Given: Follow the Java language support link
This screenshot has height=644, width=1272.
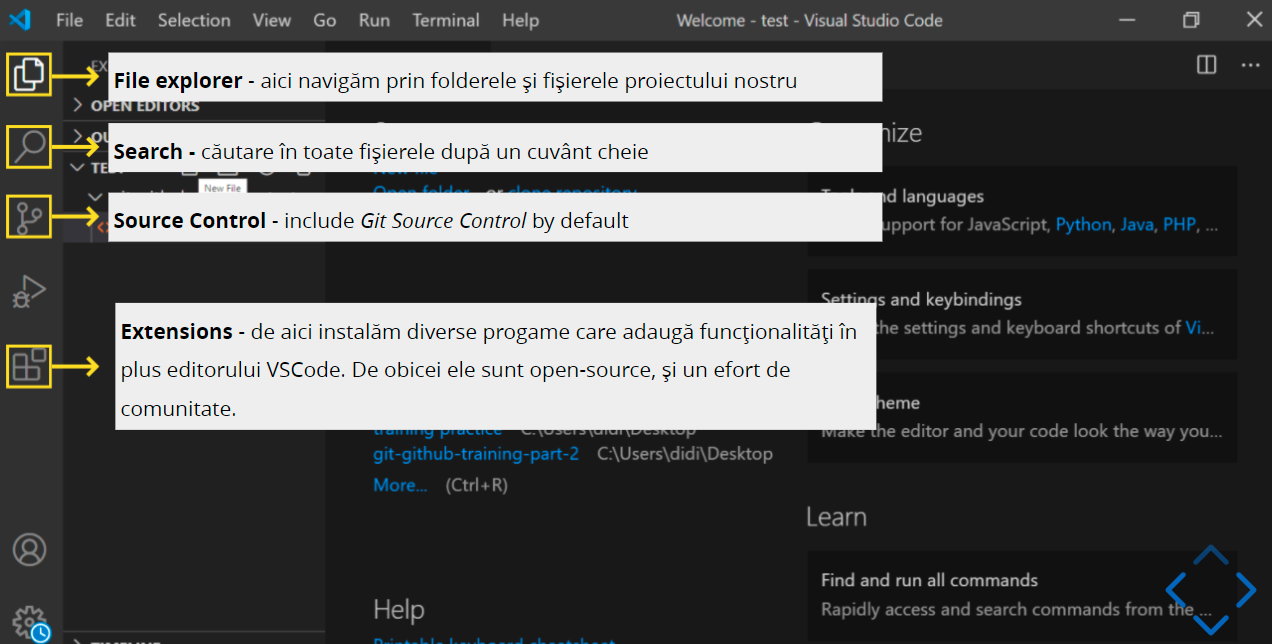Looking at the screenshot, I should pyautogui.click(x=1137, y=225).
